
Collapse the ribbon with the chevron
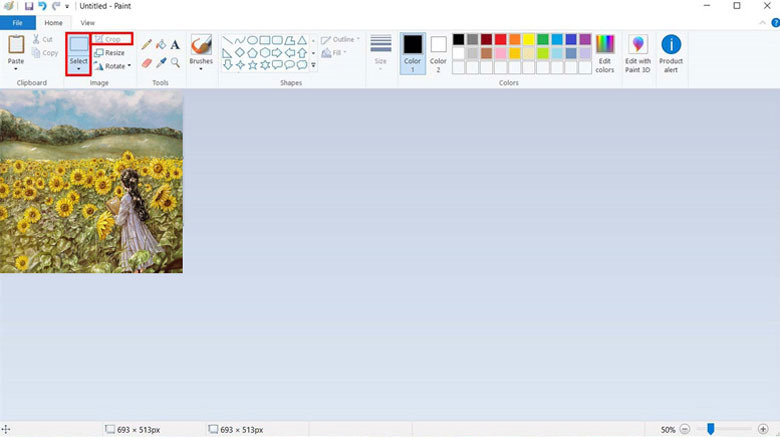[762, 23]
